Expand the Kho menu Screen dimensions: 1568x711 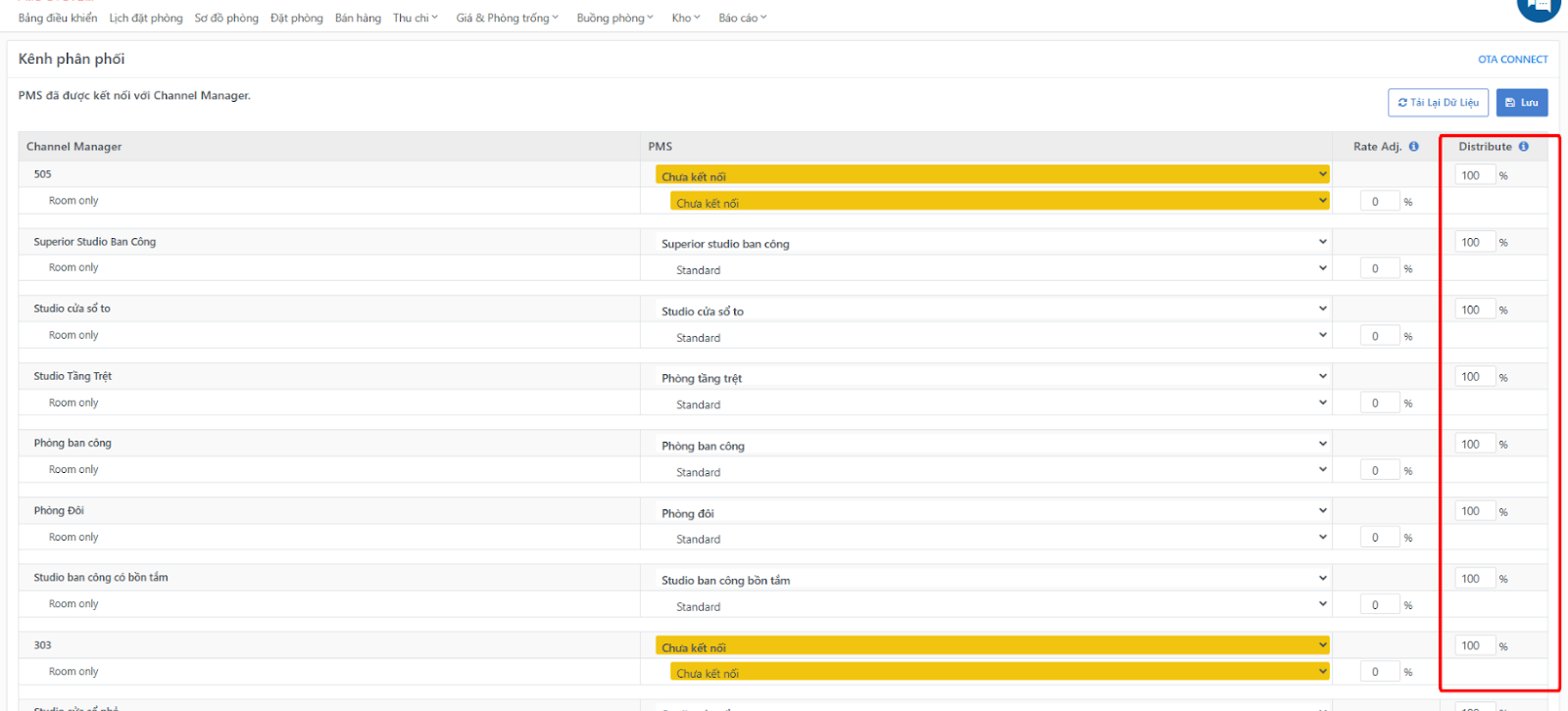tap(686, 18)
